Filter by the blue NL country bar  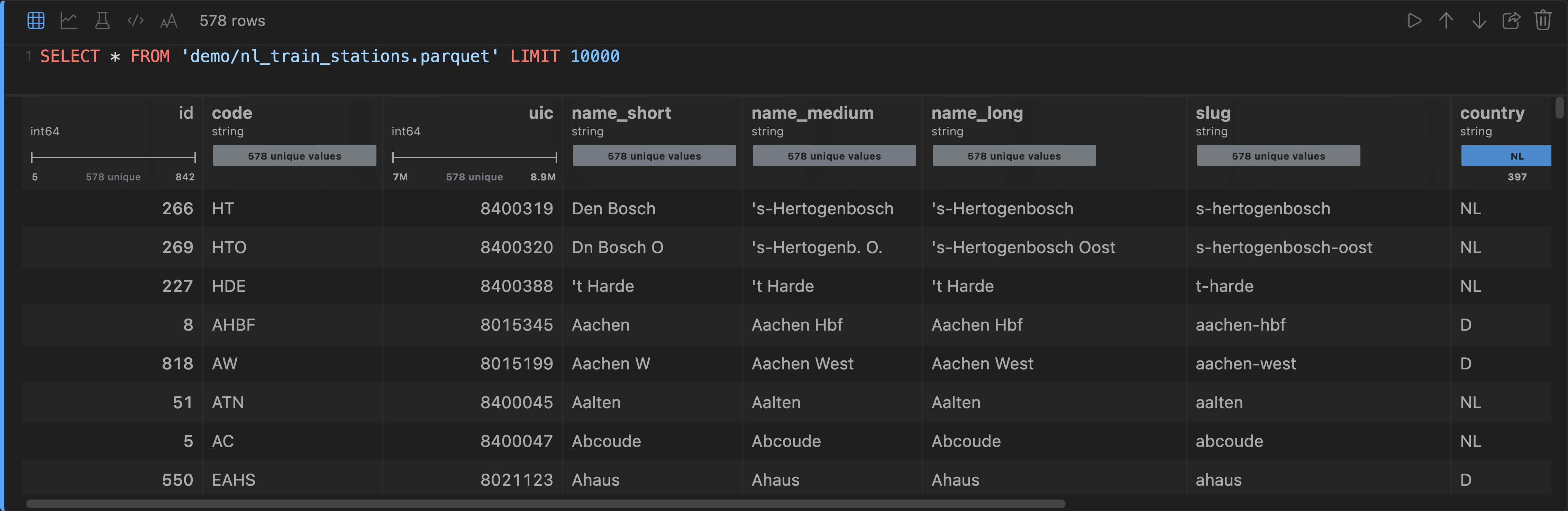[x=1506, y=155]
